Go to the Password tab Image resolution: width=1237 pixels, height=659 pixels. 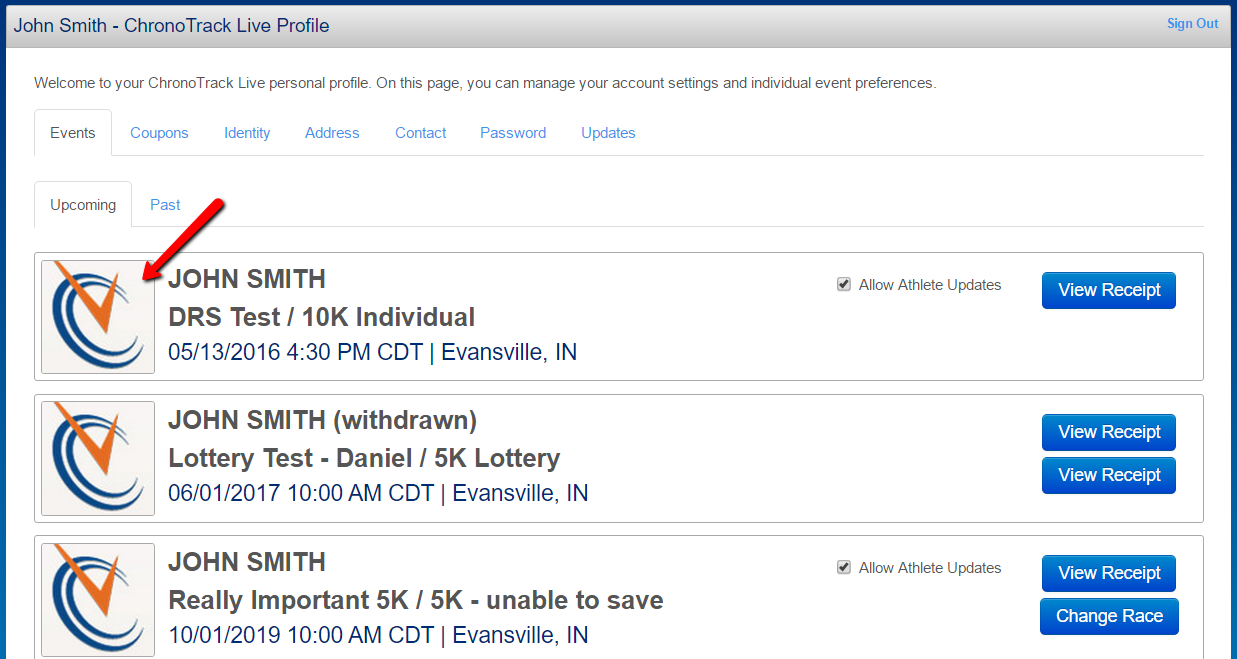point(513,133)
